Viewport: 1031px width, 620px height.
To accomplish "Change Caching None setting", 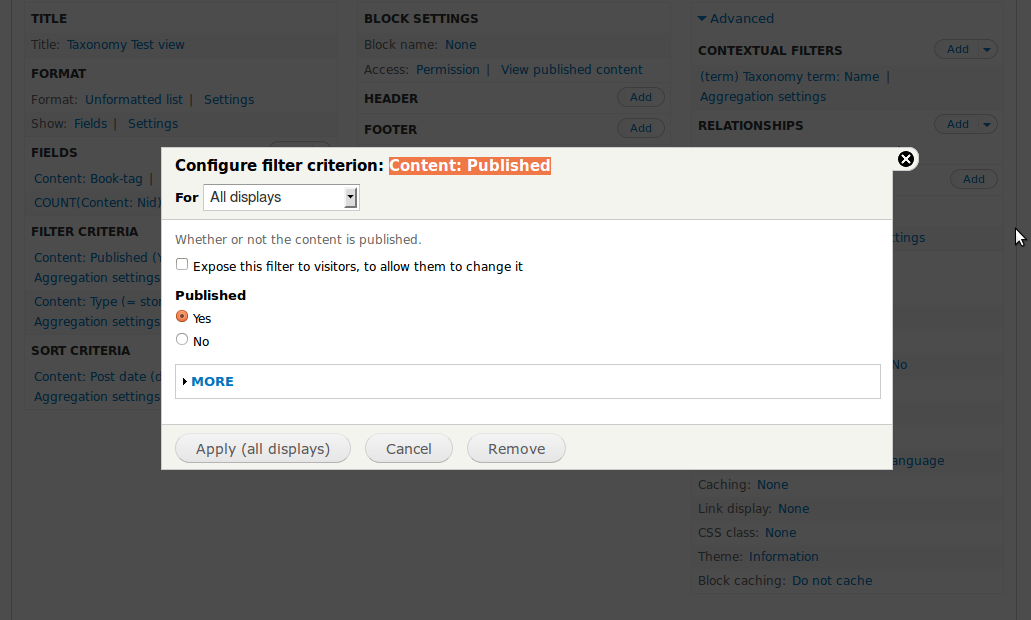I will (x=773, y=485).
